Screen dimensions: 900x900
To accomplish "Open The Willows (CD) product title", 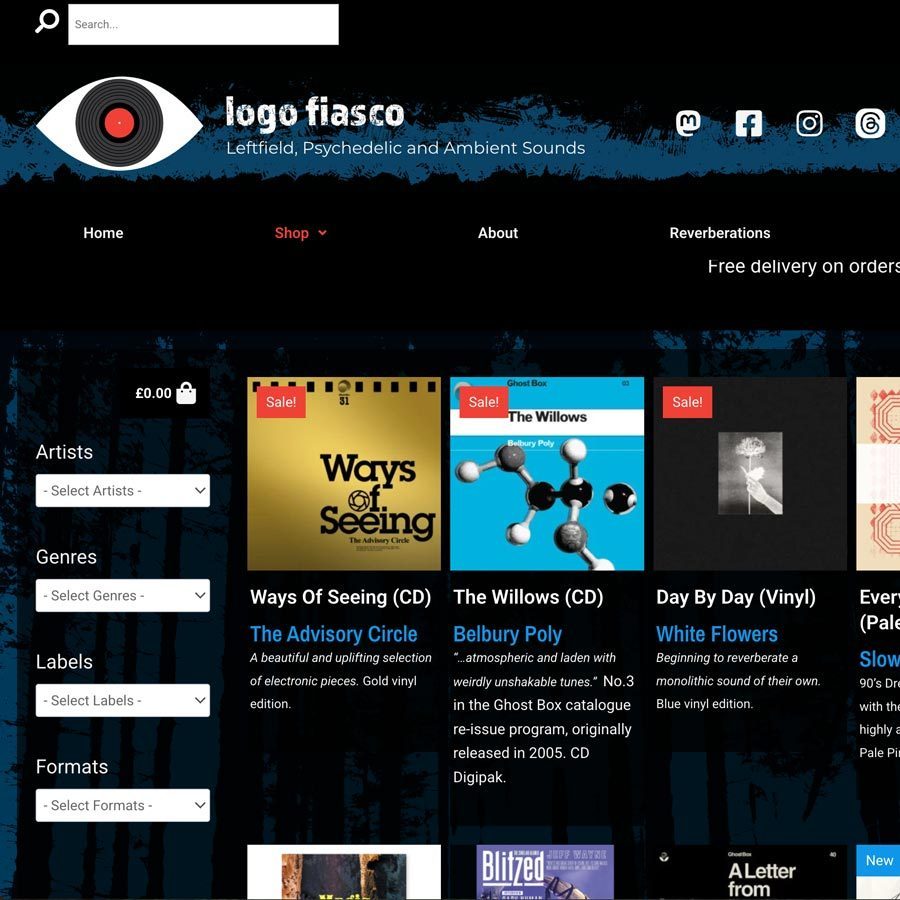I will [x=528, y=598].
